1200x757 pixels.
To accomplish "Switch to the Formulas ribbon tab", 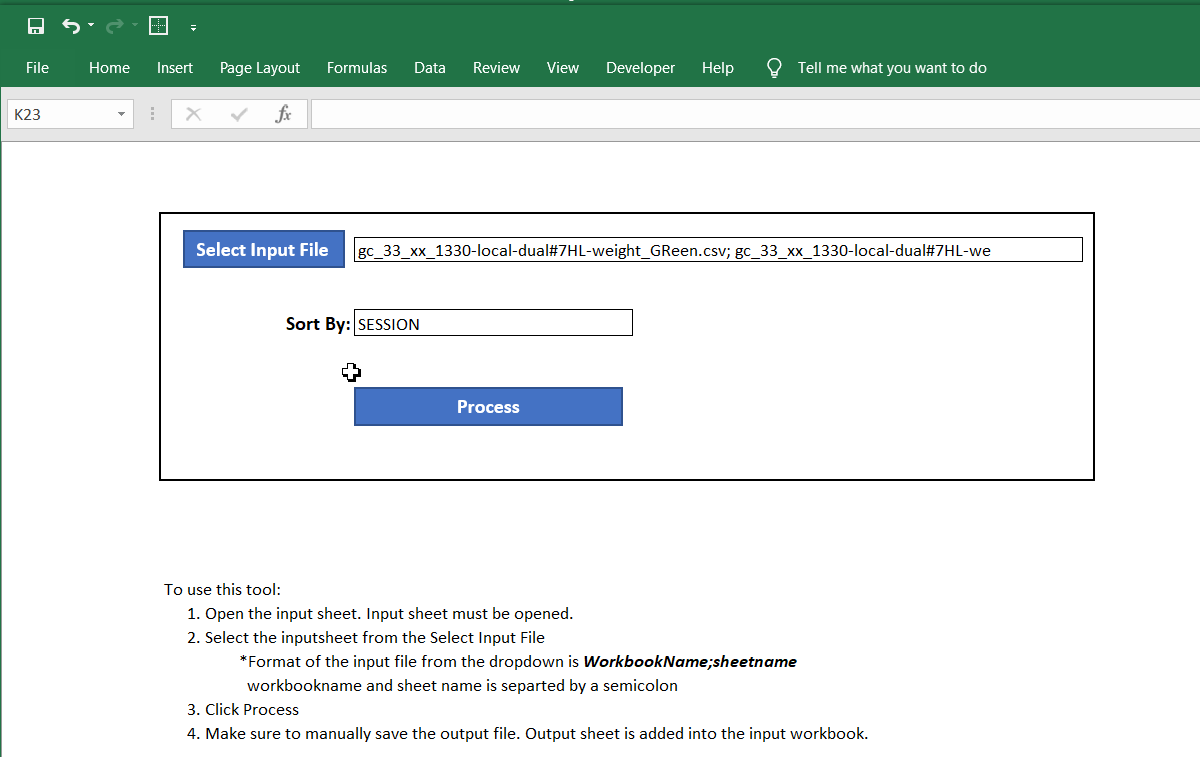I will pyautogui.click(x=357, y=68).
